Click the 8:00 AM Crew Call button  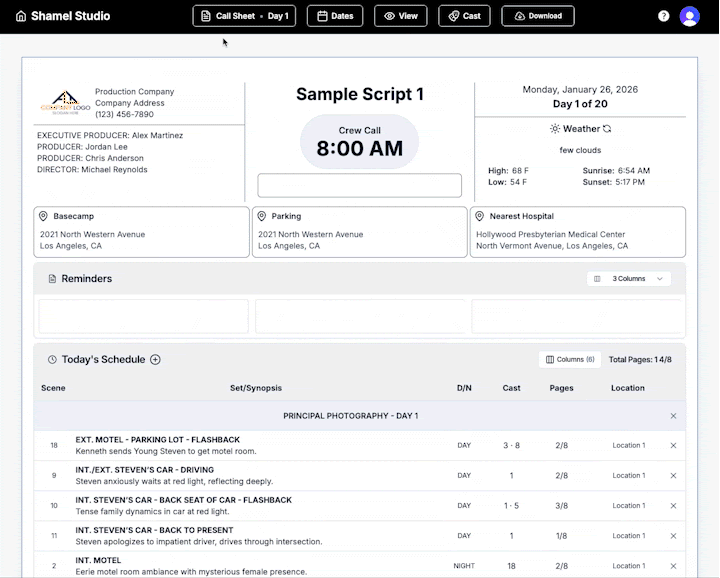pyautogui.click(x=359, y=141)
